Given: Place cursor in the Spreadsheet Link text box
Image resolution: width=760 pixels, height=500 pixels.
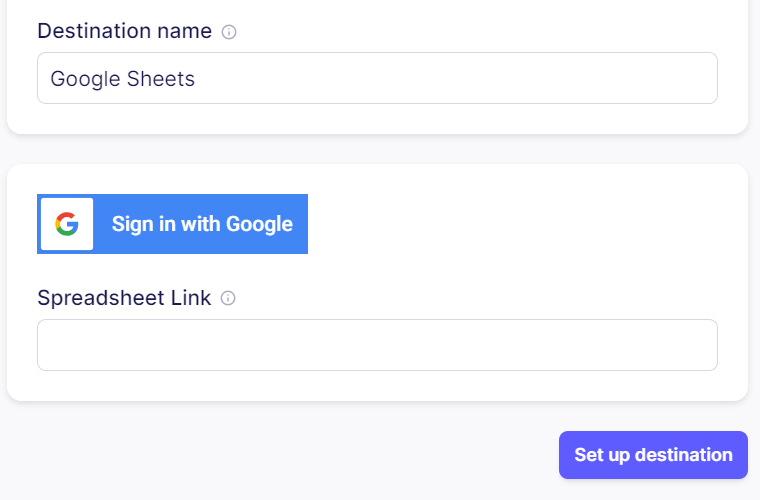Looking at the screenshot, I should coord(377,345).
